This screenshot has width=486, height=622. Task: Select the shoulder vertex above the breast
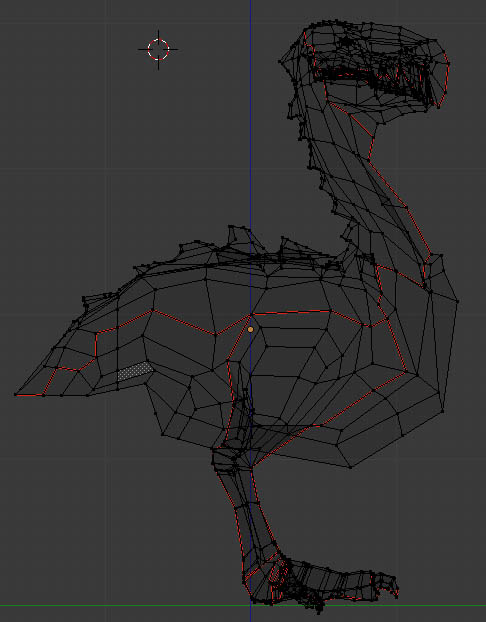(441, 256)
